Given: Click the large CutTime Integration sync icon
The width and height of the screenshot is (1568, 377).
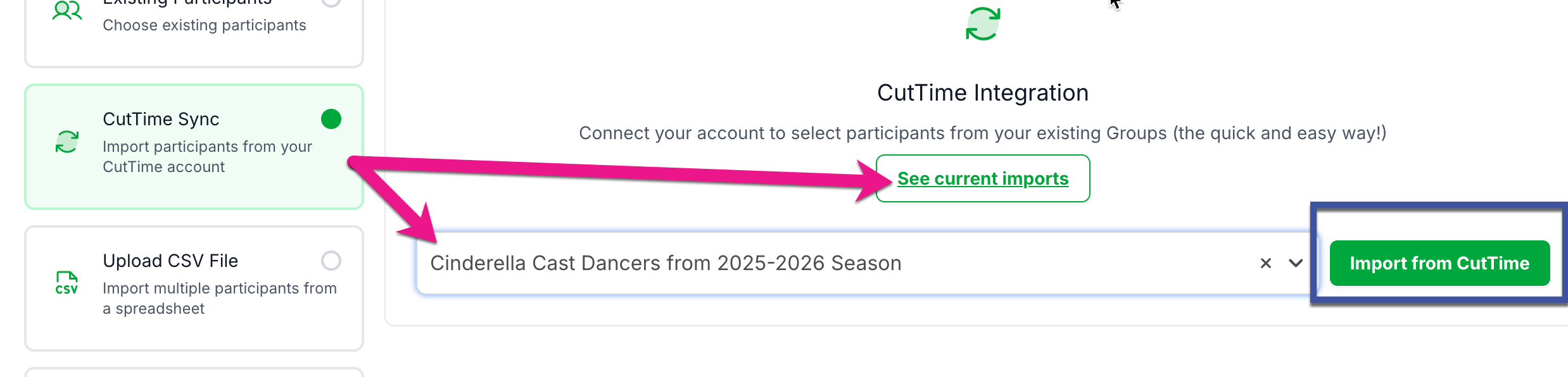Looking at the screenshot, I should pos(983,24).
